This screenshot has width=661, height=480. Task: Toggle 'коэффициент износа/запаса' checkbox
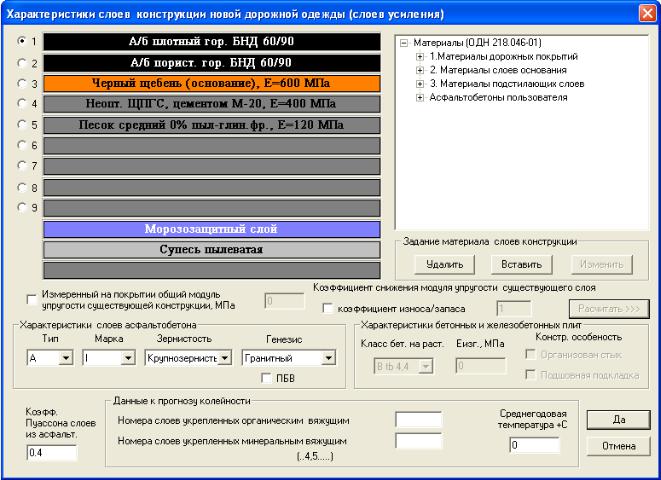click(x=327, y=308)
